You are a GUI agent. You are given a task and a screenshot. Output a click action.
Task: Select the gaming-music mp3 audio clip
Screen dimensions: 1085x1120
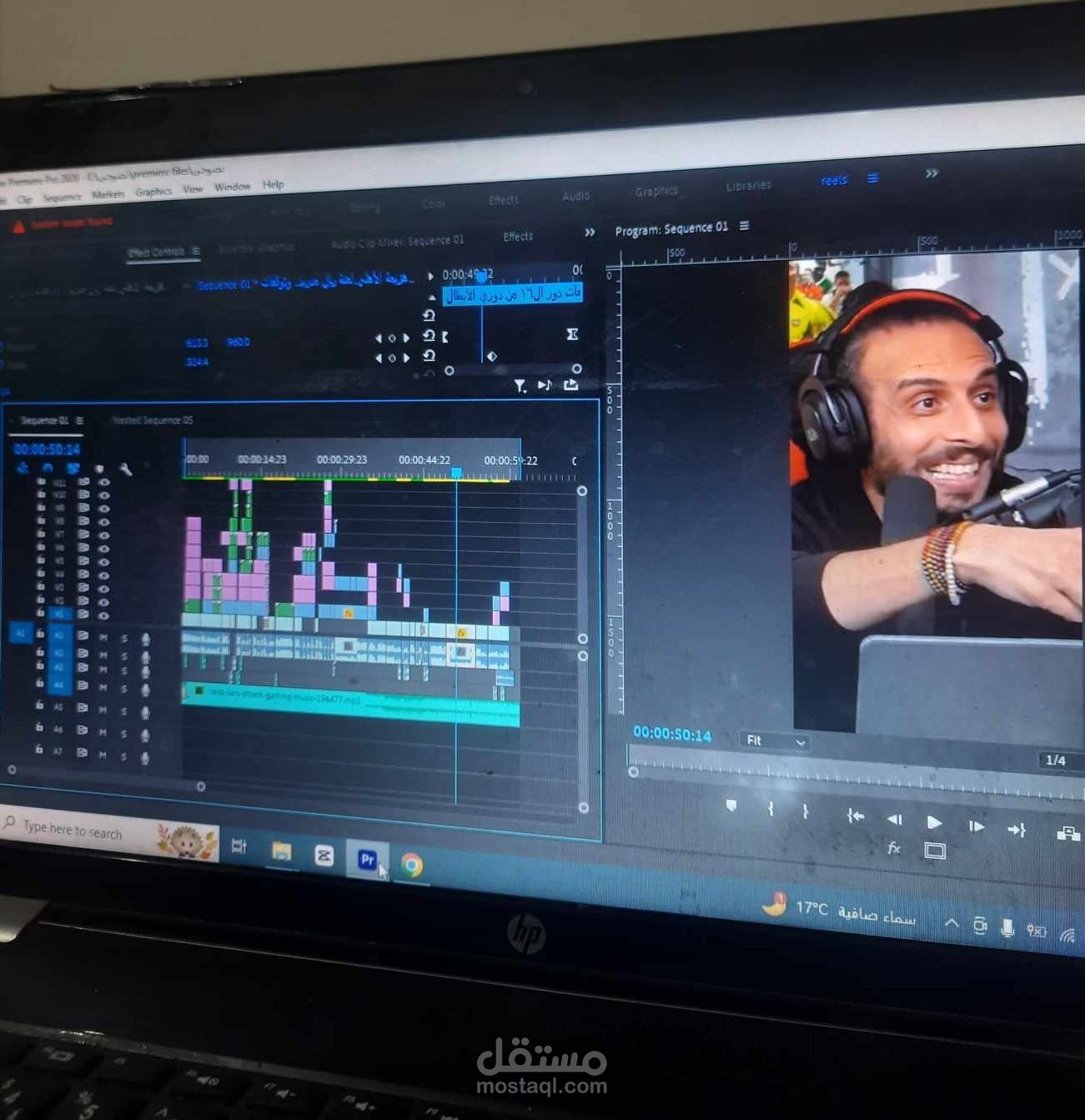click(x=350, y=704)
